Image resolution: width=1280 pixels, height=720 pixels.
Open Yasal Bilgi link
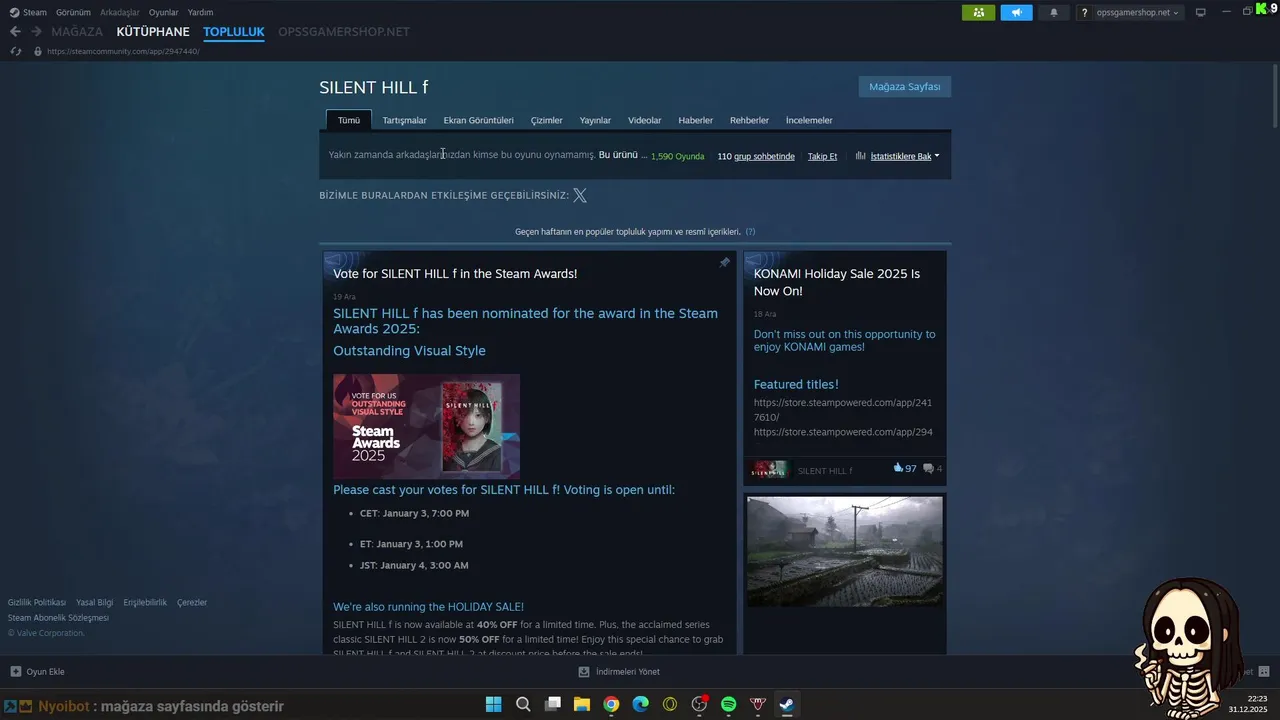tap(95, 603)
